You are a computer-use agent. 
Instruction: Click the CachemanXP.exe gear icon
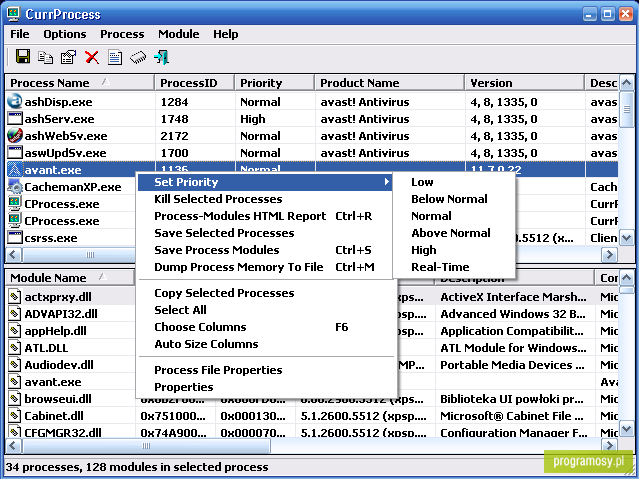[x=15, y=186]
